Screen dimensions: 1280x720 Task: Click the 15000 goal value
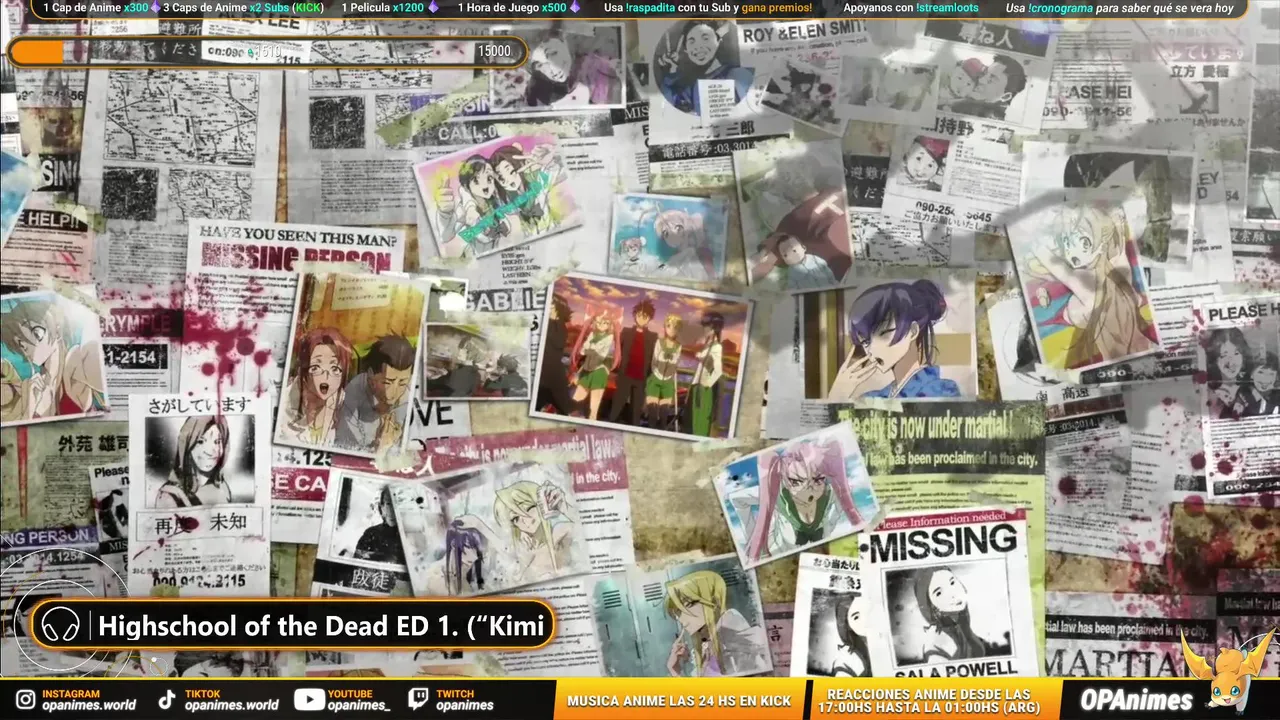point(494,51)
